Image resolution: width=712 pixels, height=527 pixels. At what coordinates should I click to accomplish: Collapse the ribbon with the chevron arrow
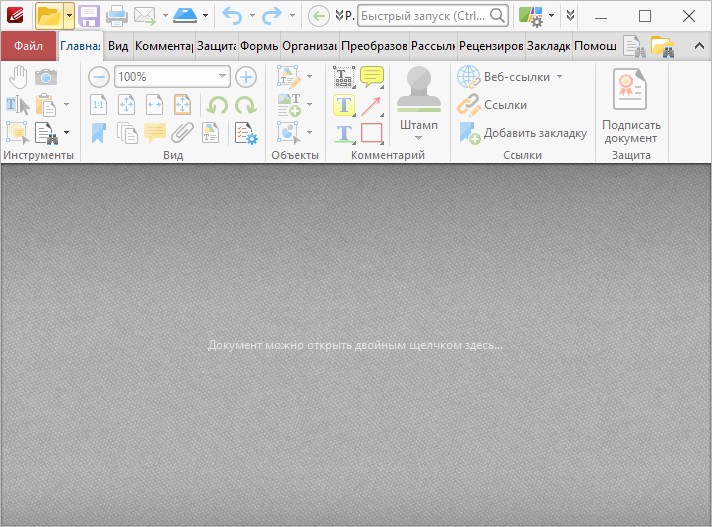[x=698, y=46]
